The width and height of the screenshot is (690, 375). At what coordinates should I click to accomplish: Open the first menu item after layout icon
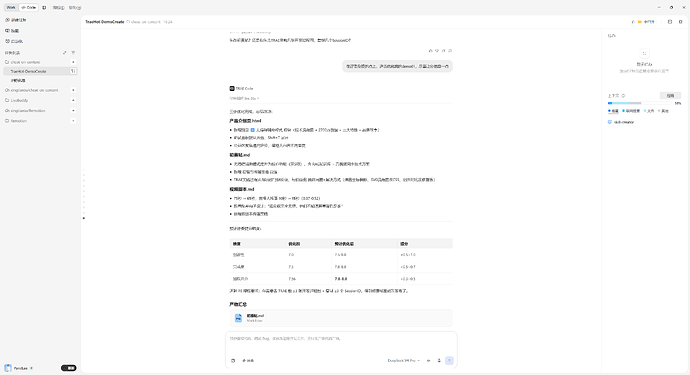point(58,7)
